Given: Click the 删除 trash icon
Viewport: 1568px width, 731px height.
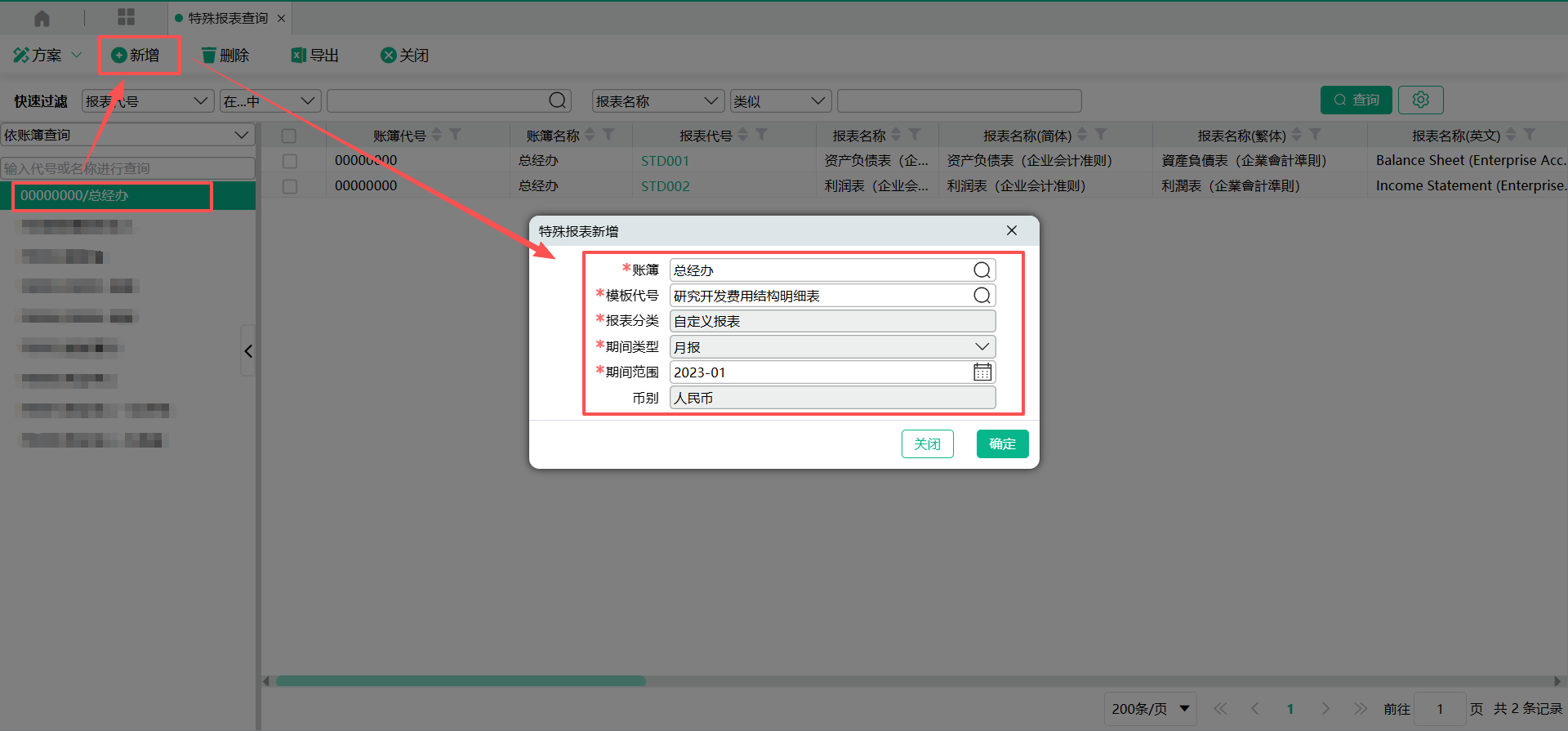Looking at the screenshot, I should point(209,56).
